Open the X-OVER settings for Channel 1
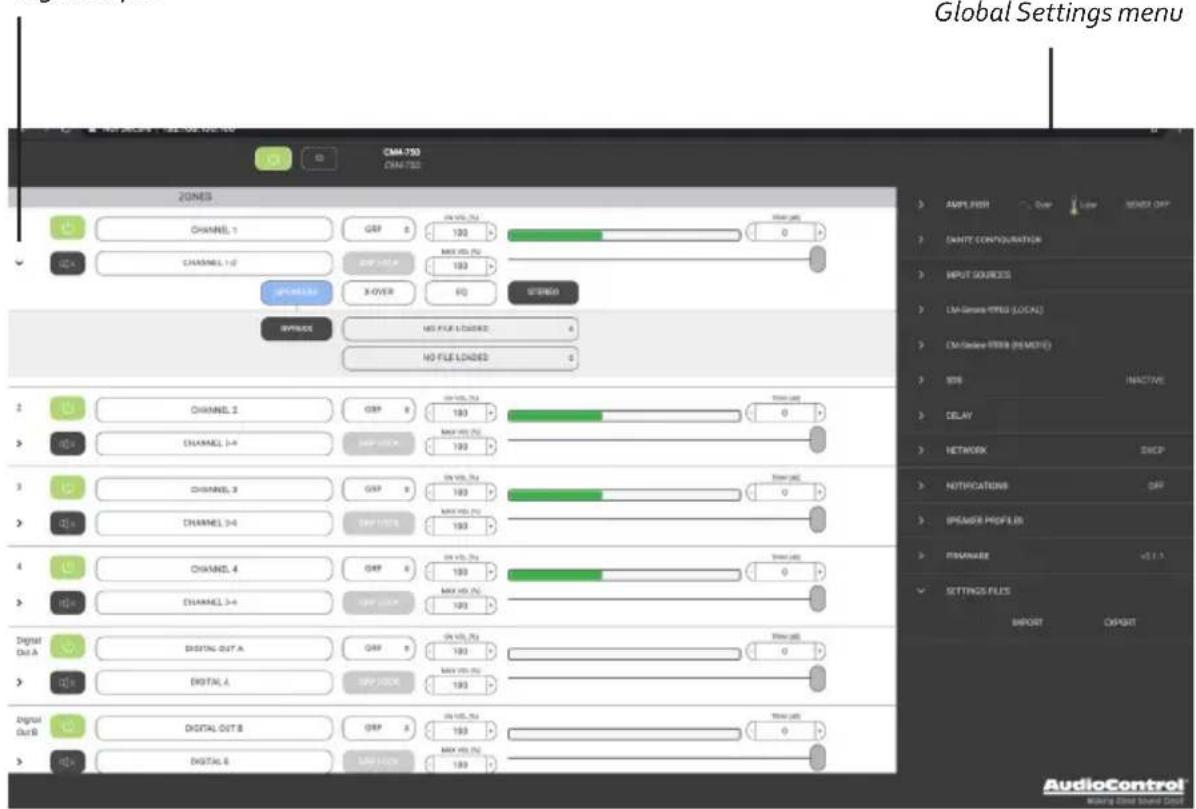This screenshot has height=809, width=1196. point(378,292)
